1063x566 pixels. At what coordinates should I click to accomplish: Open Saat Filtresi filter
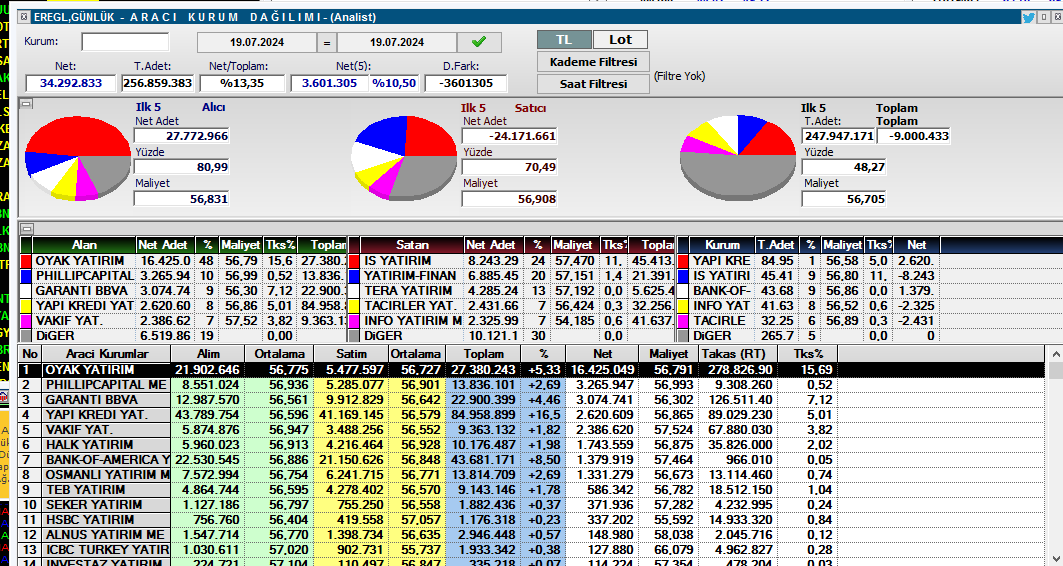[593, 84]
